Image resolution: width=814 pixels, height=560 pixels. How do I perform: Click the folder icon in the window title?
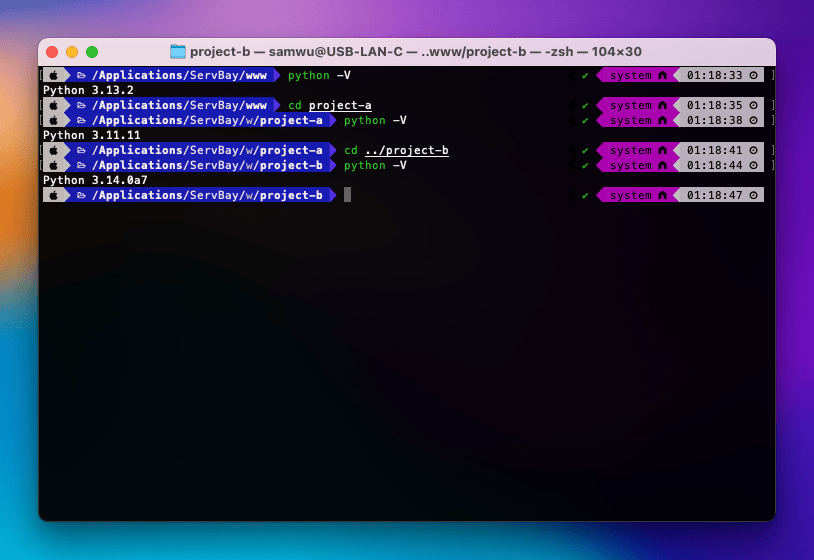coord(178,51)
